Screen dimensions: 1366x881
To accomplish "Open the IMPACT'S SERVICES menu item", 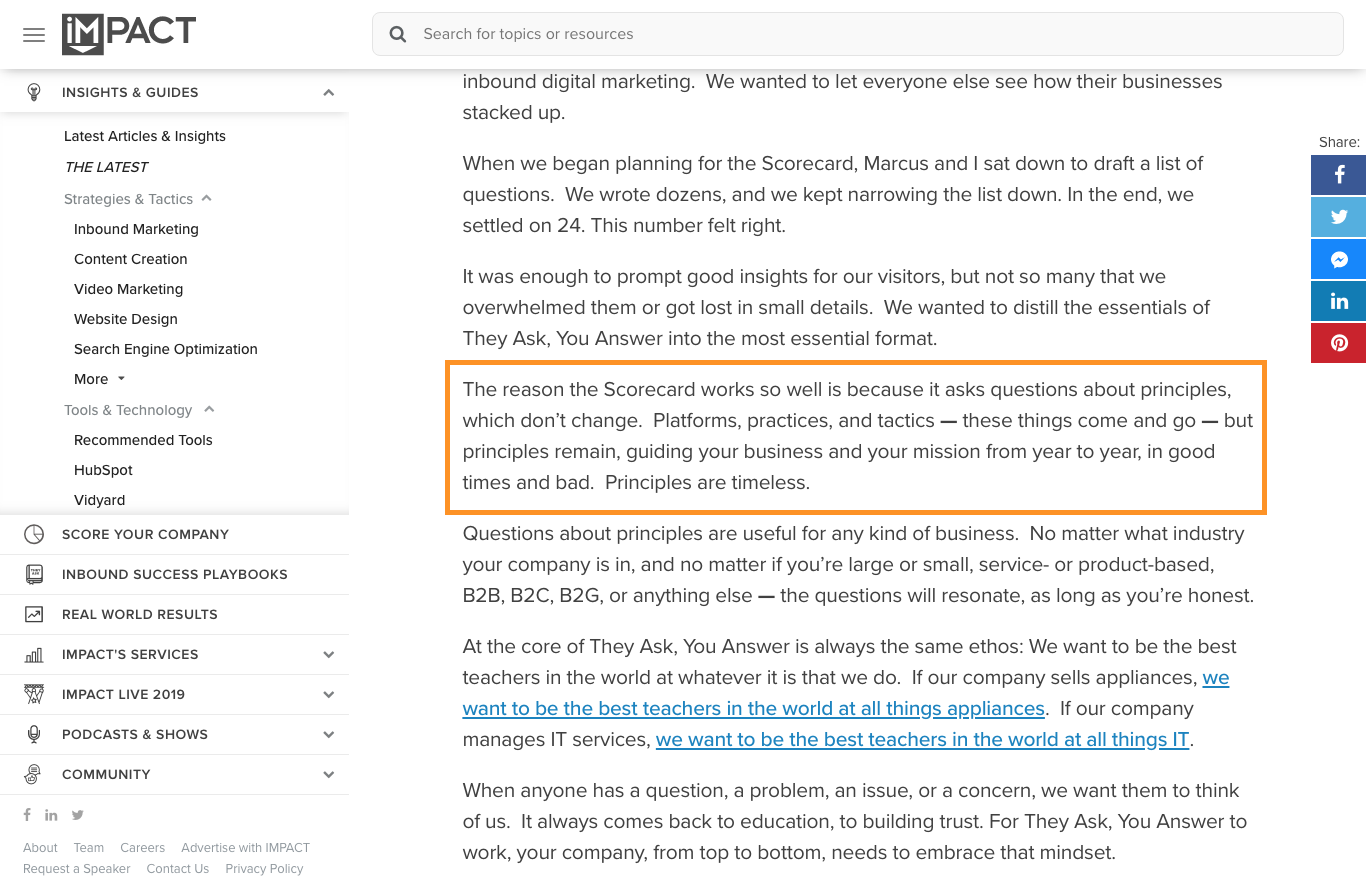I will (130, 654).
